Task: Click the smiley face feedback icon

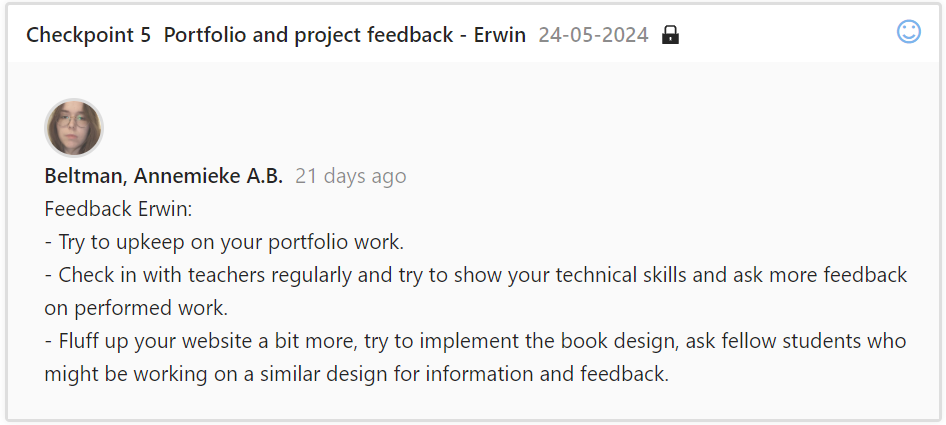Action: click(x=908, y=32)
